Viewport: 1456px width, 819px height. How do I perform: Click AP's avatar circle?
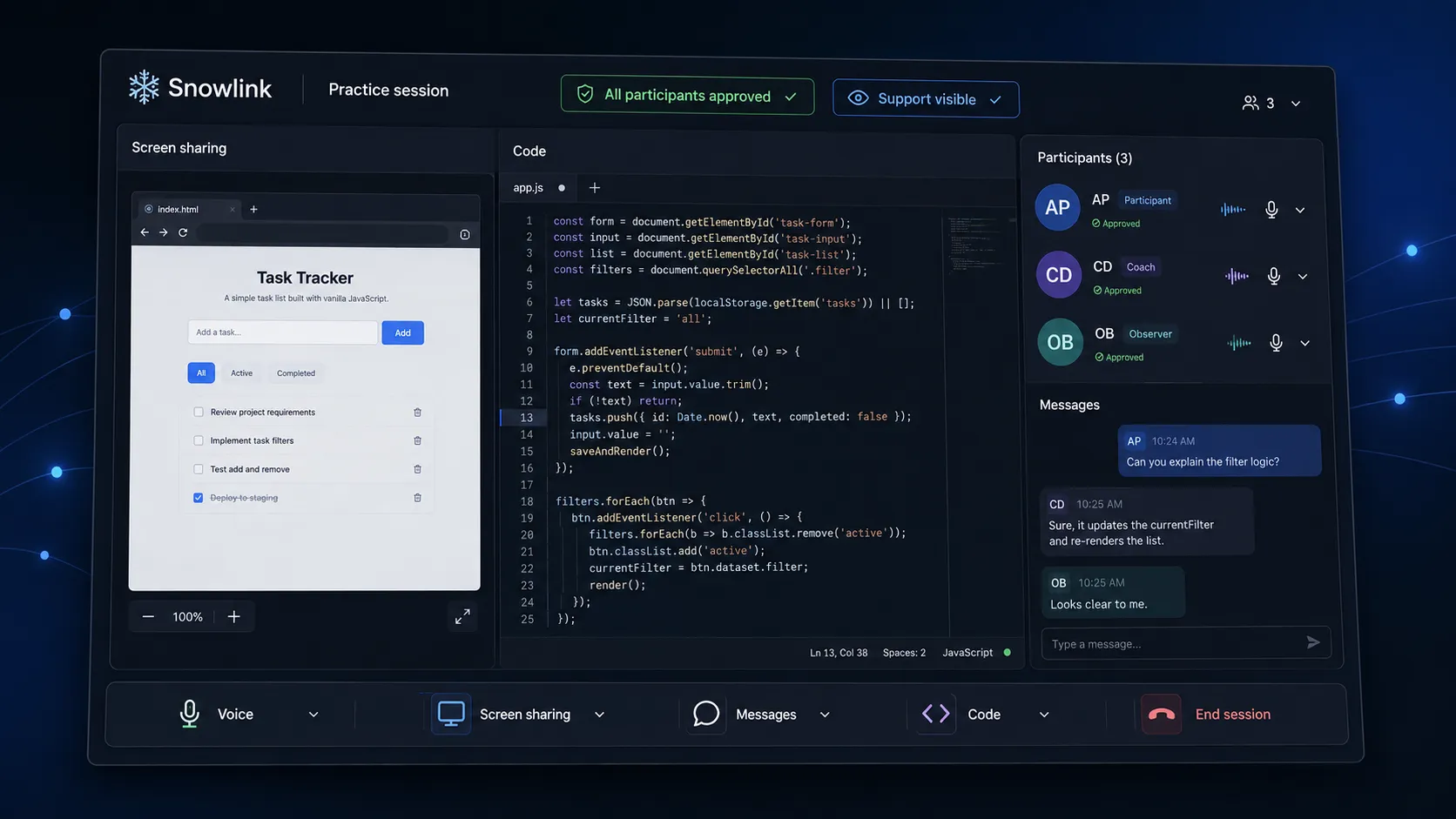click(1057, 207)
